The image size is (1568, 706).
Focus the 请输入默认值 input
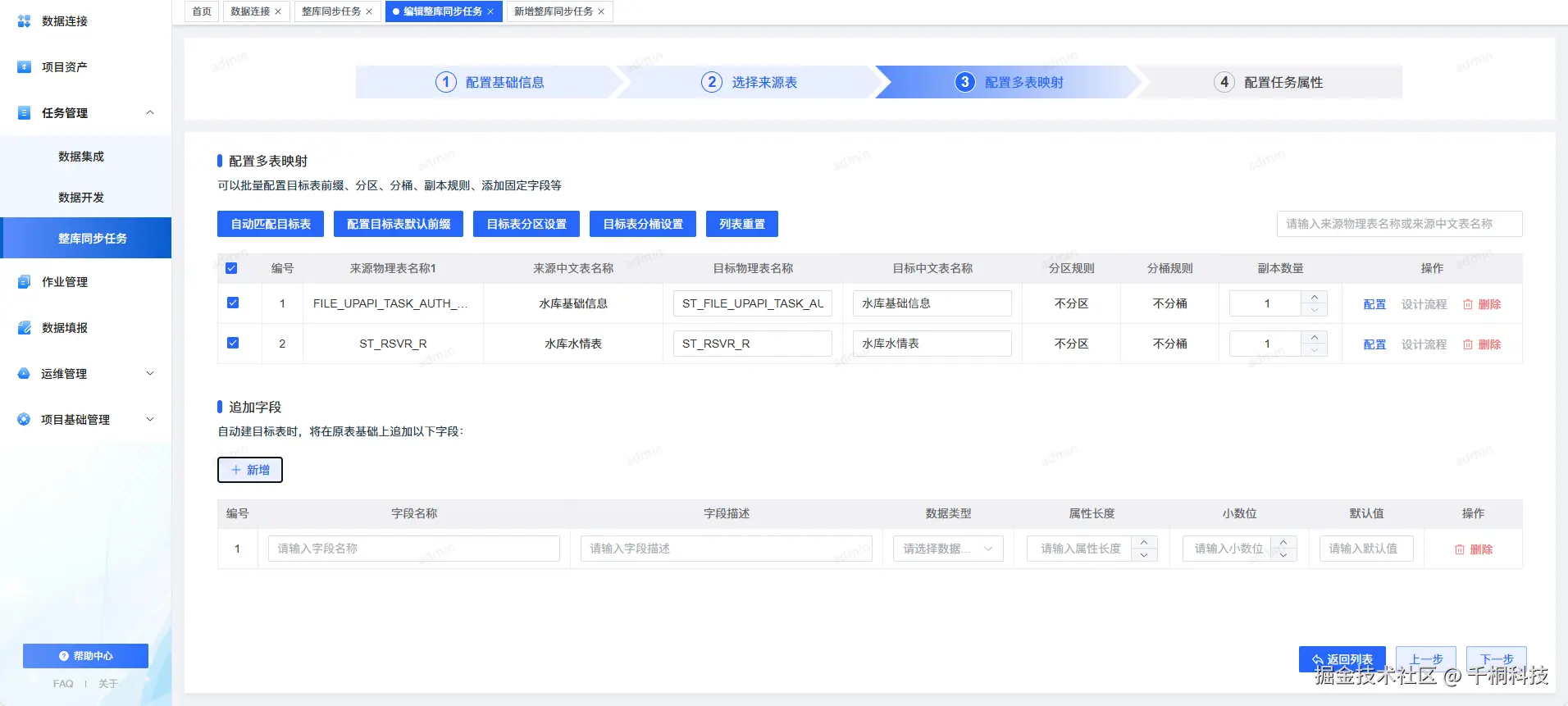(1366, 549)
